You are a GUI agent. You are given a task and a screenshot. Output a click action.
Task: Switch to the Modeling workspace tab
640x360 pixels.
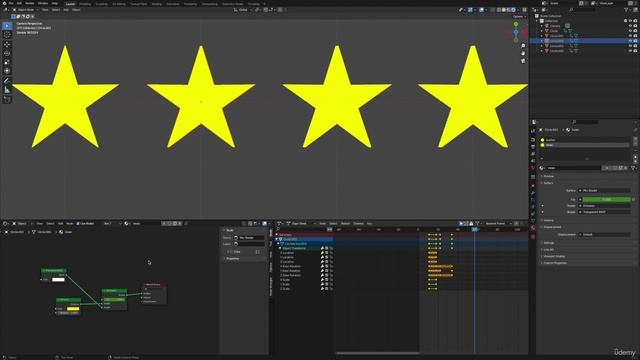click(85, 4)
